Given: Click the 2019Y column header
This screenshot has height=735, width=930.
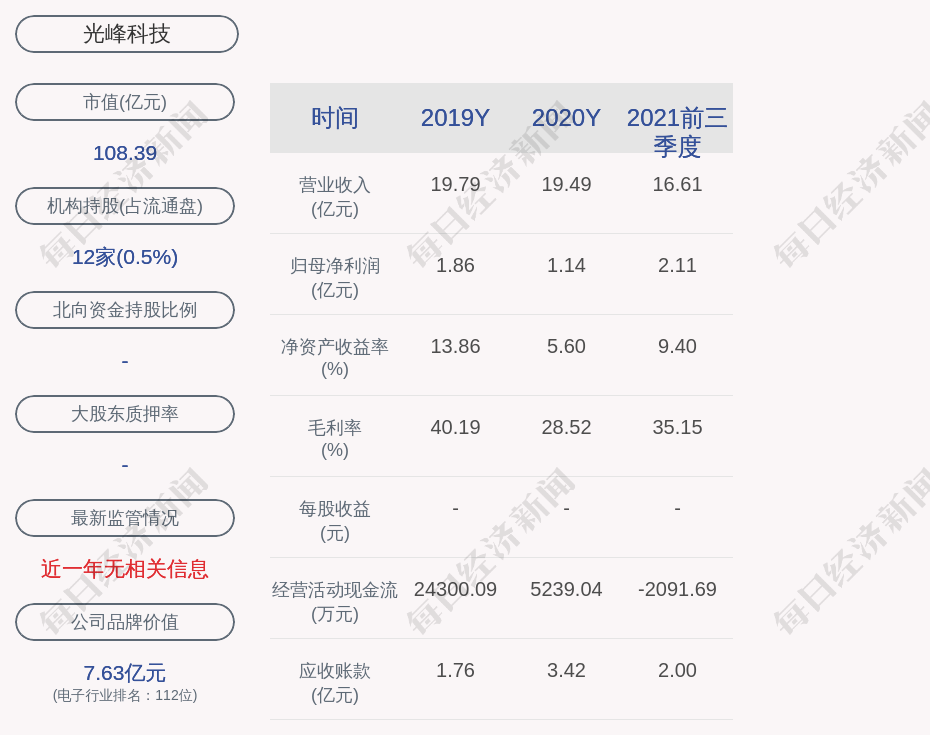Looking at the screenshot, I should (455, 117).
